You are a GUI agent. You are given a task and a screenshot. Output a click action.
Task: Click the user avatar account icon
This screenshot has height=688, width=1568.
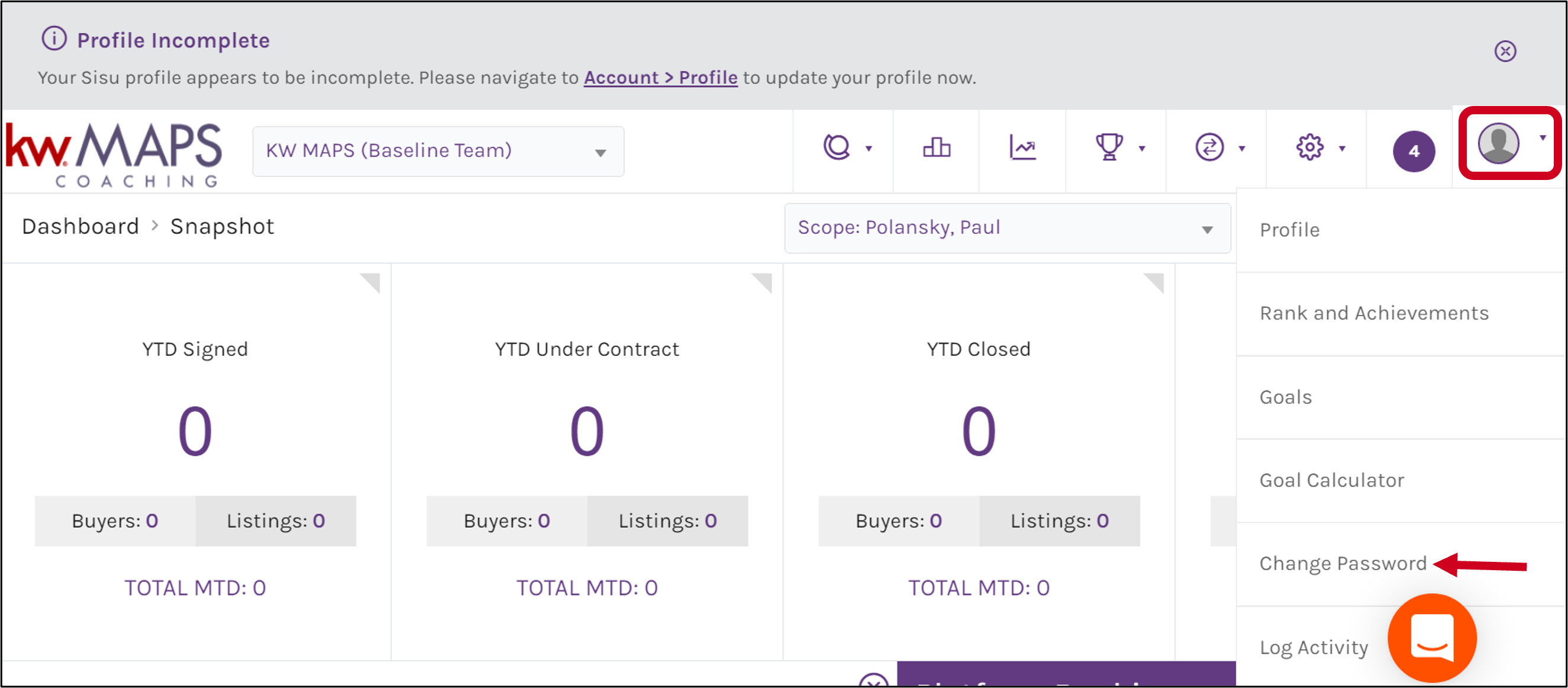tap(1498, 144)
